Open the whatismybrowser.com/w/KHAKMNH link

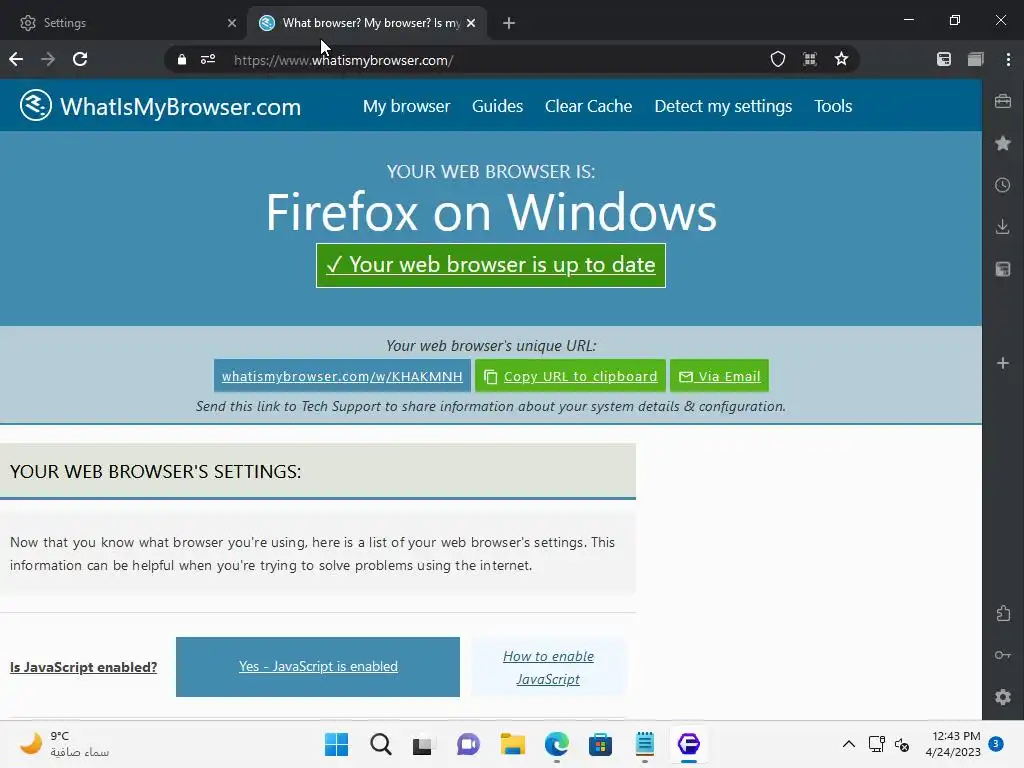[342, 376]
